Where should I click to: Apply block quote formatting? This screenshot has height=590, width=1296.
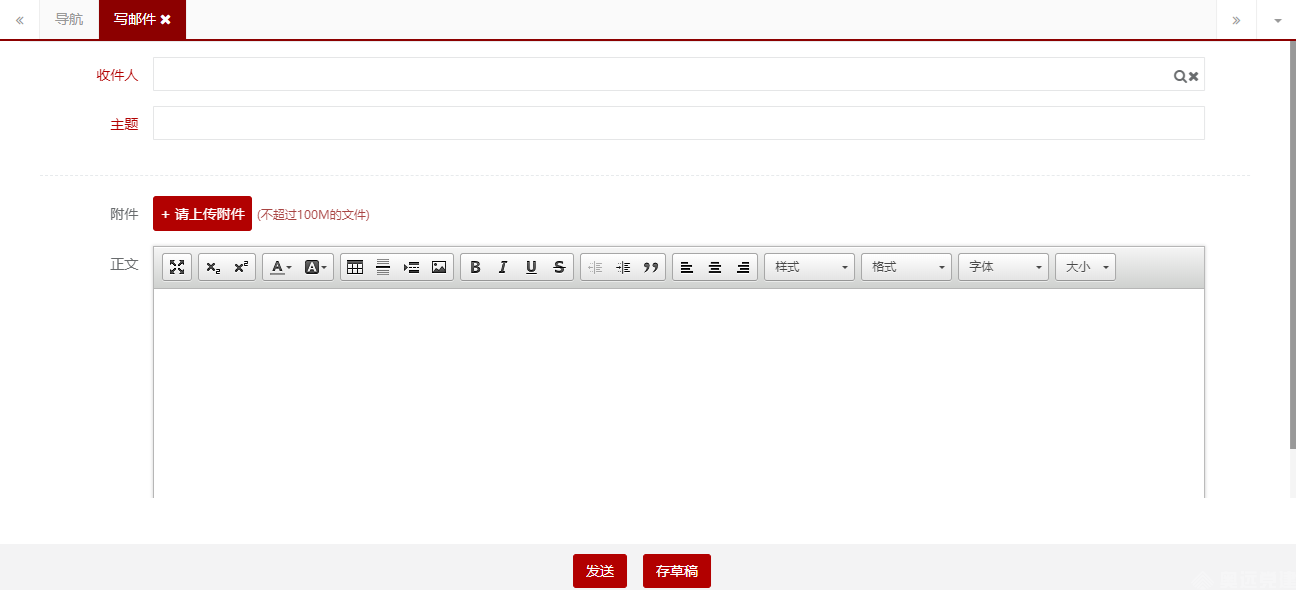tap(651, 267)
